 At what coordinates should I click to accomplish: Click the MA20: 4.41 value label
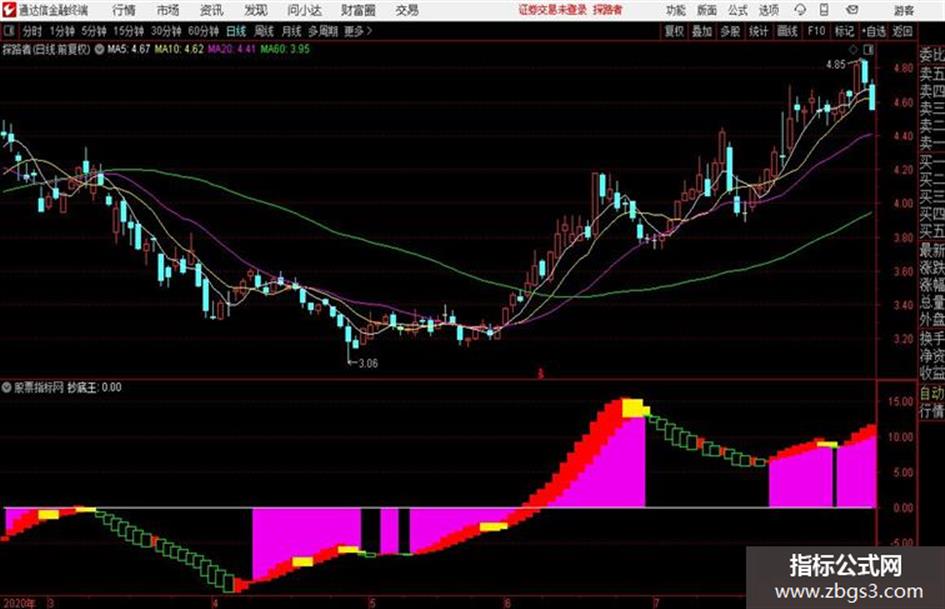[x=232, y=49]
